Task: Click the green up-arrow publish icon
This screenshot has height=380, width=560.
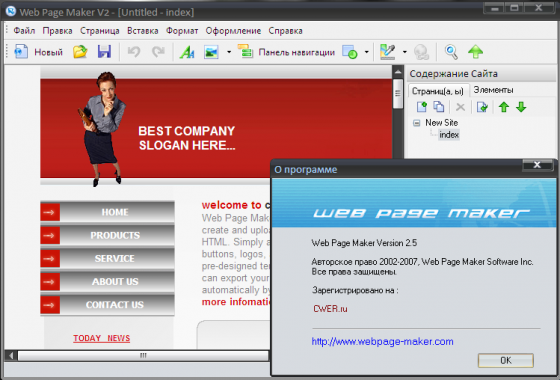Action: click(x=475, y=52)
